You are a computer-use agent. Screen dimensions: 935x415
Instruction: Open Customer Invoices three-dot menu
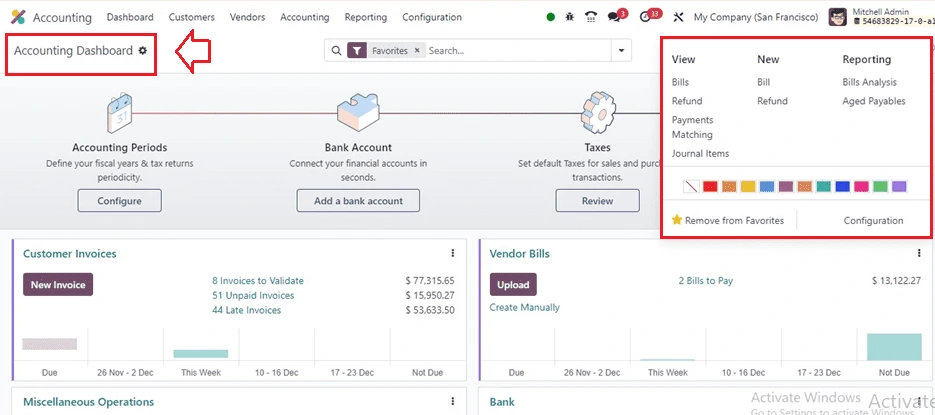tap(452, 254)
